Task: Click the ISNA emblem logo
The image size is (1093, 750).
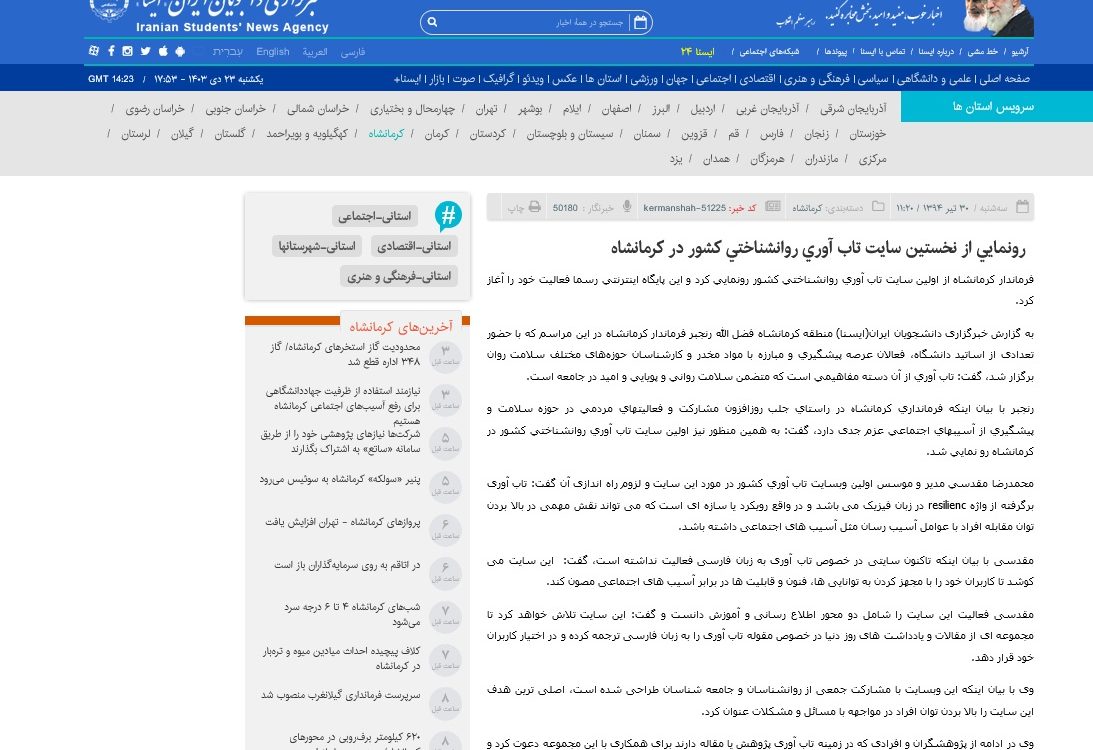Action: tap(109, 10)
